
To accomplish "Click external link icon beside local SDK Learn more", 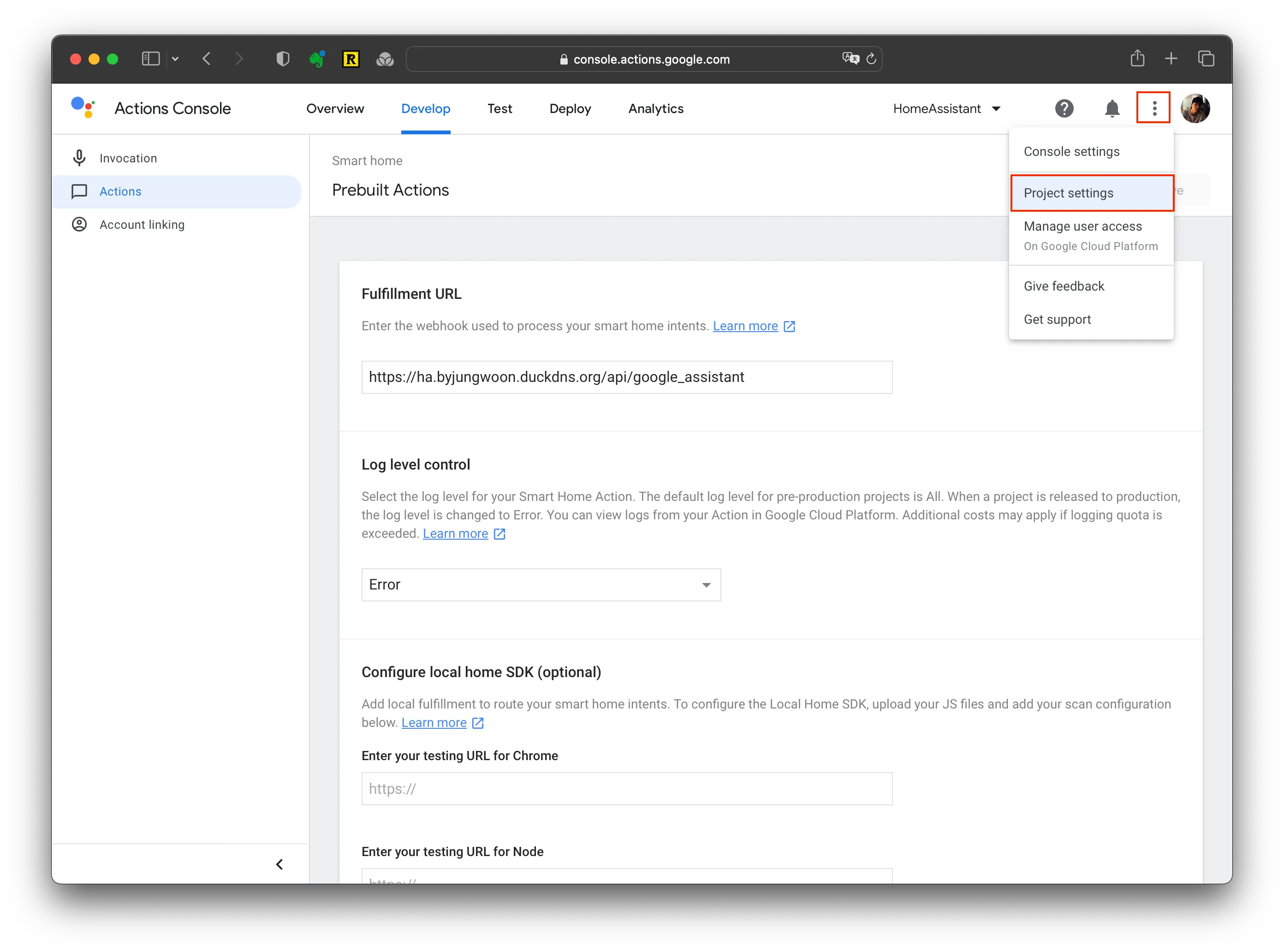I will (x=478, y=723).
